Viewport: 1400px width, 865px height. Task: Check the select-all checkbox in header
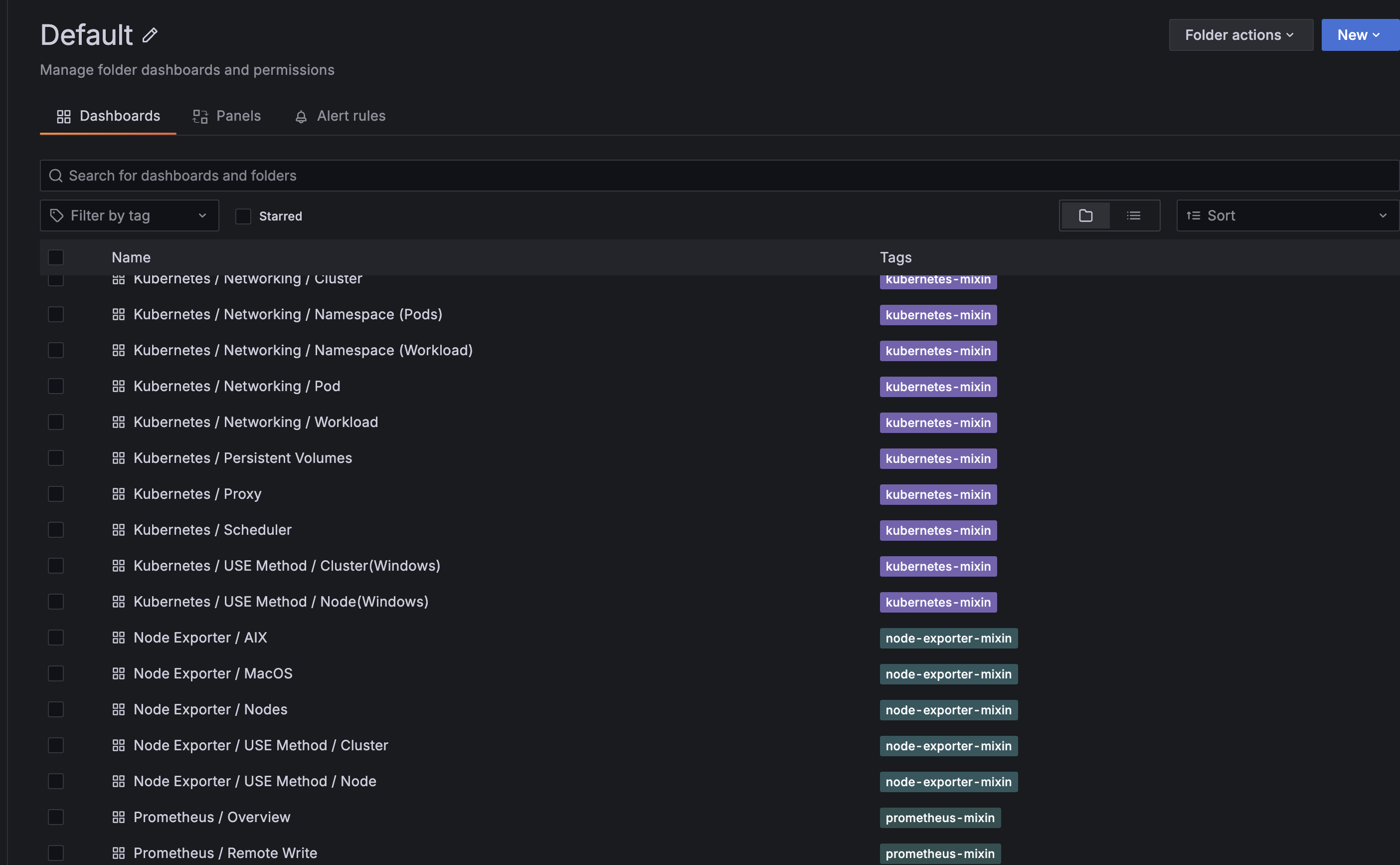[x=55, y=257]
